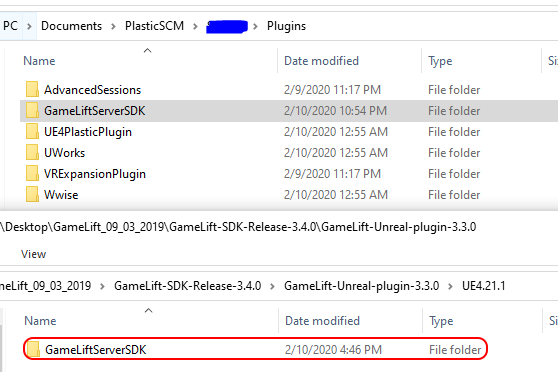Click the UE4.21.1 breadcrumb segment
The image size is (558, 372).
(x=484, y=286)
